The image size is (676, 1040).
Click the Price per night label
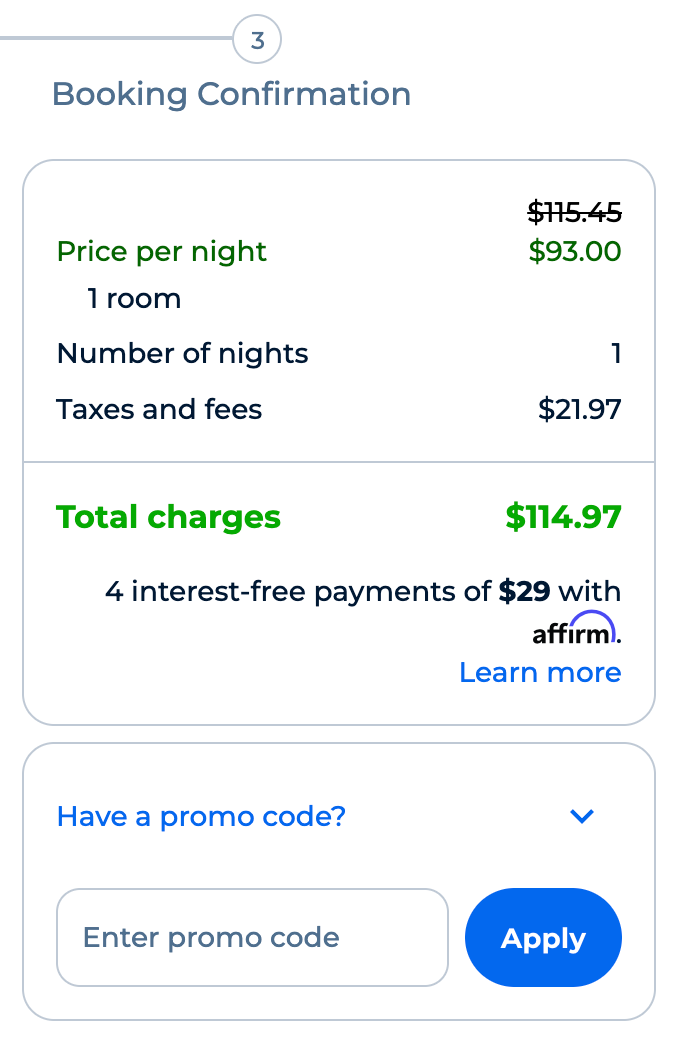tap(161, 251)
